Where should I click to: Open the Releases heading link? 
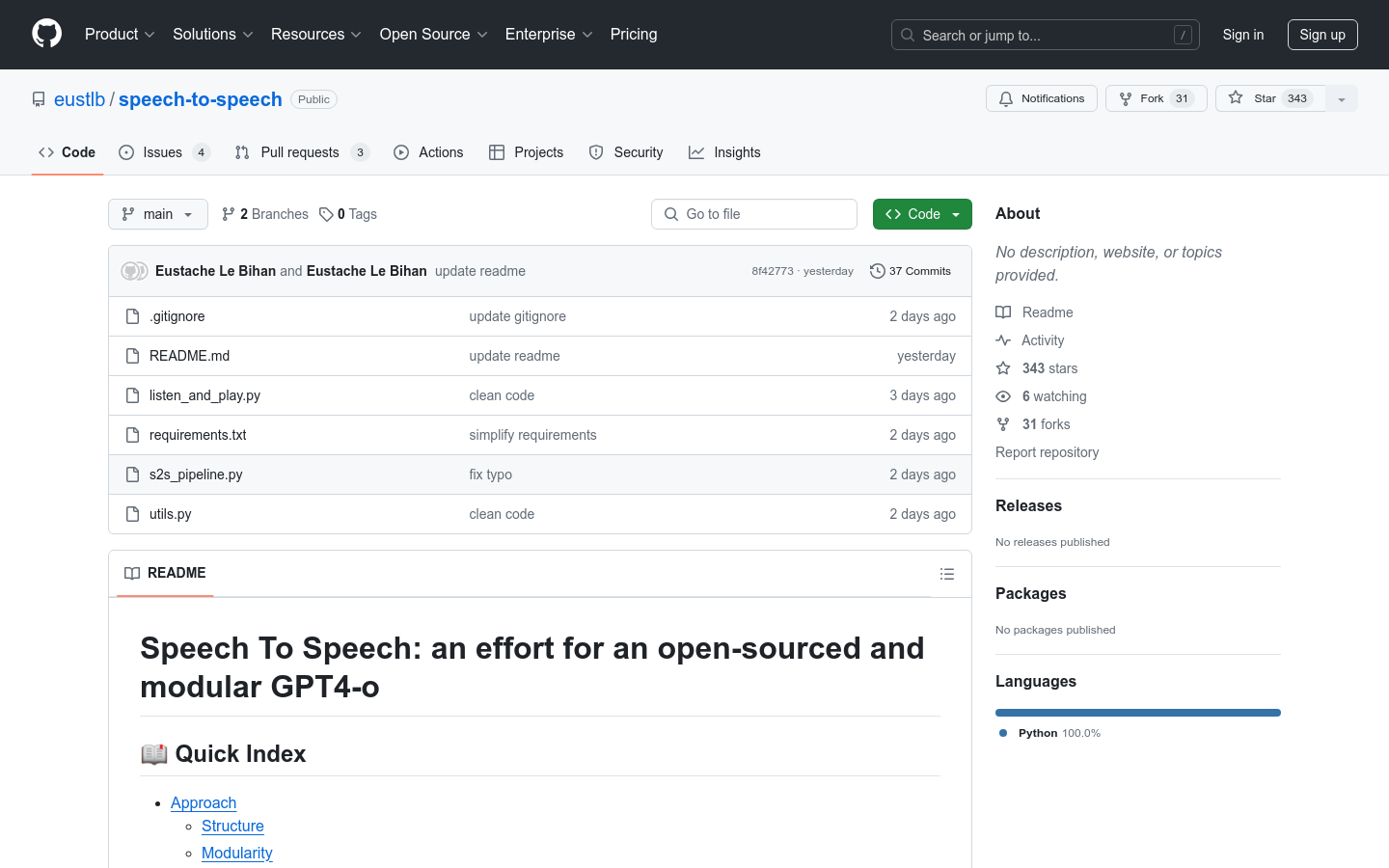tap(1028, 505)
